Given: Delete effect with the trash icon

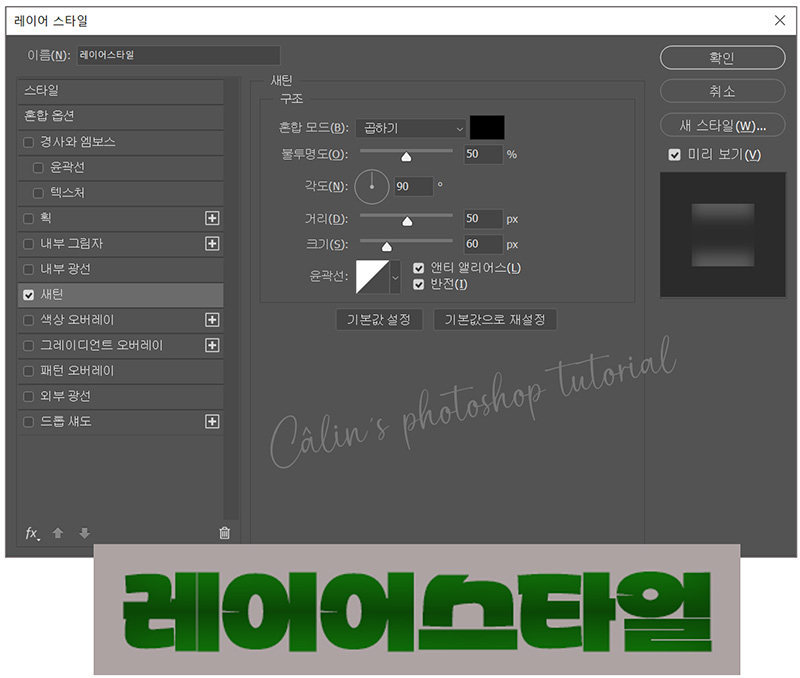Looking at the screenshot, I should pos(224,533).
